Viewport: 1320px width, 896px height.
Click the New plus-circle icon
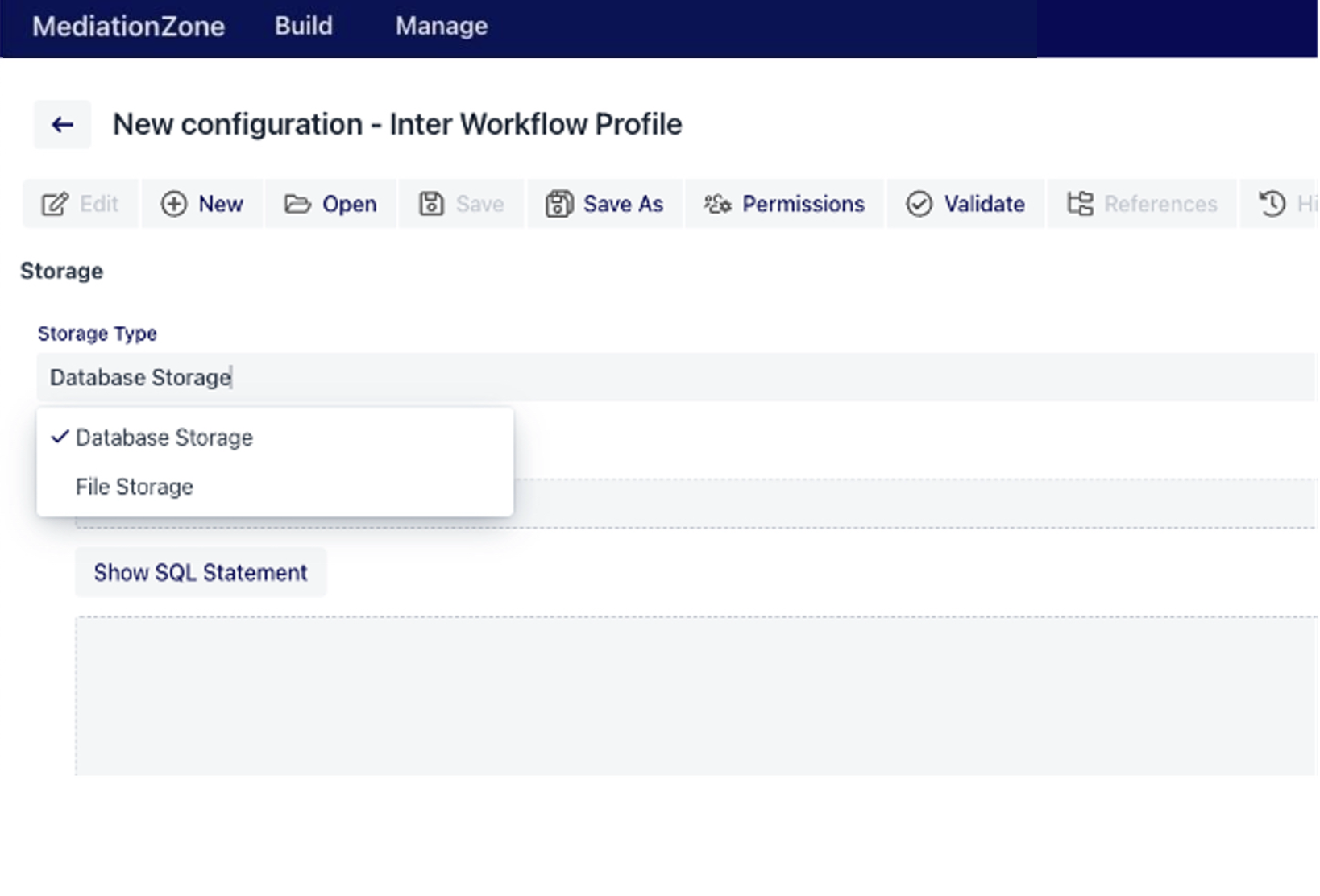pyautogui.click(x=173, y=204)
